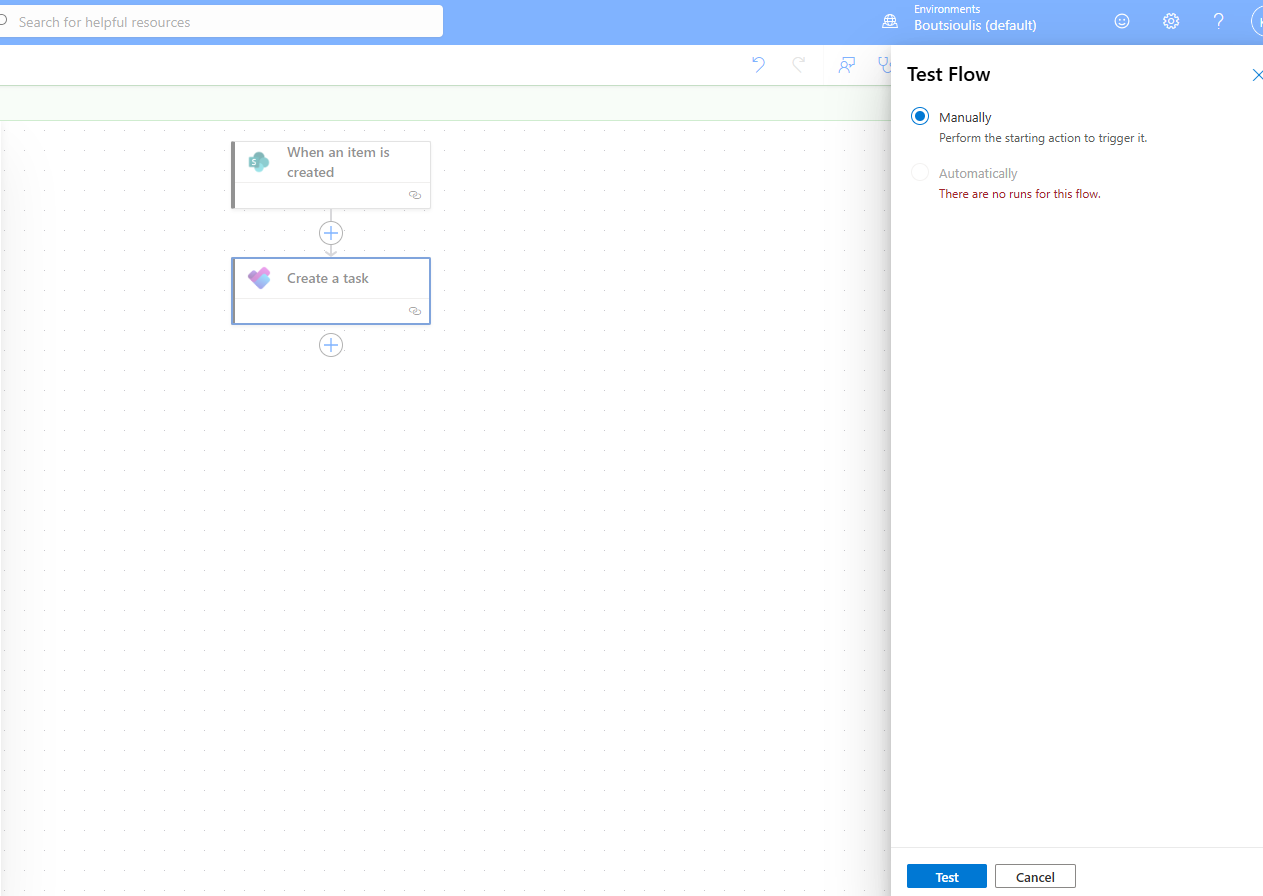This screenshot has width=1263, height=896.
Task: Open Help with the question mark icon
Action: pos(1218,21)
